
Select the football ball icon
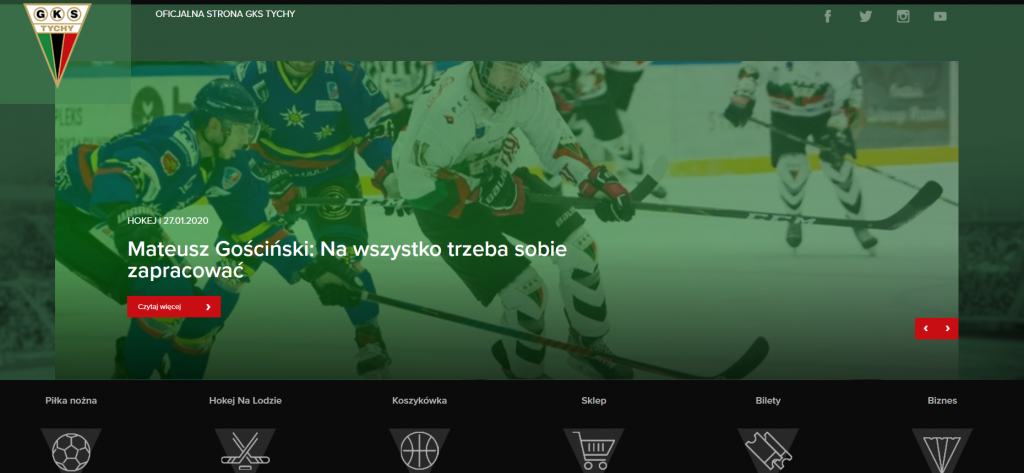pos(71,451)
